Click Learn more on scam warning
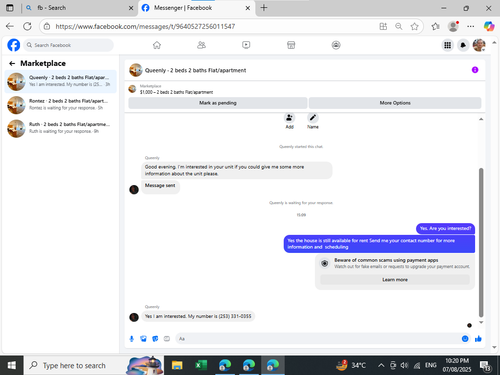500x375 pixels. [x=395, y=280]
